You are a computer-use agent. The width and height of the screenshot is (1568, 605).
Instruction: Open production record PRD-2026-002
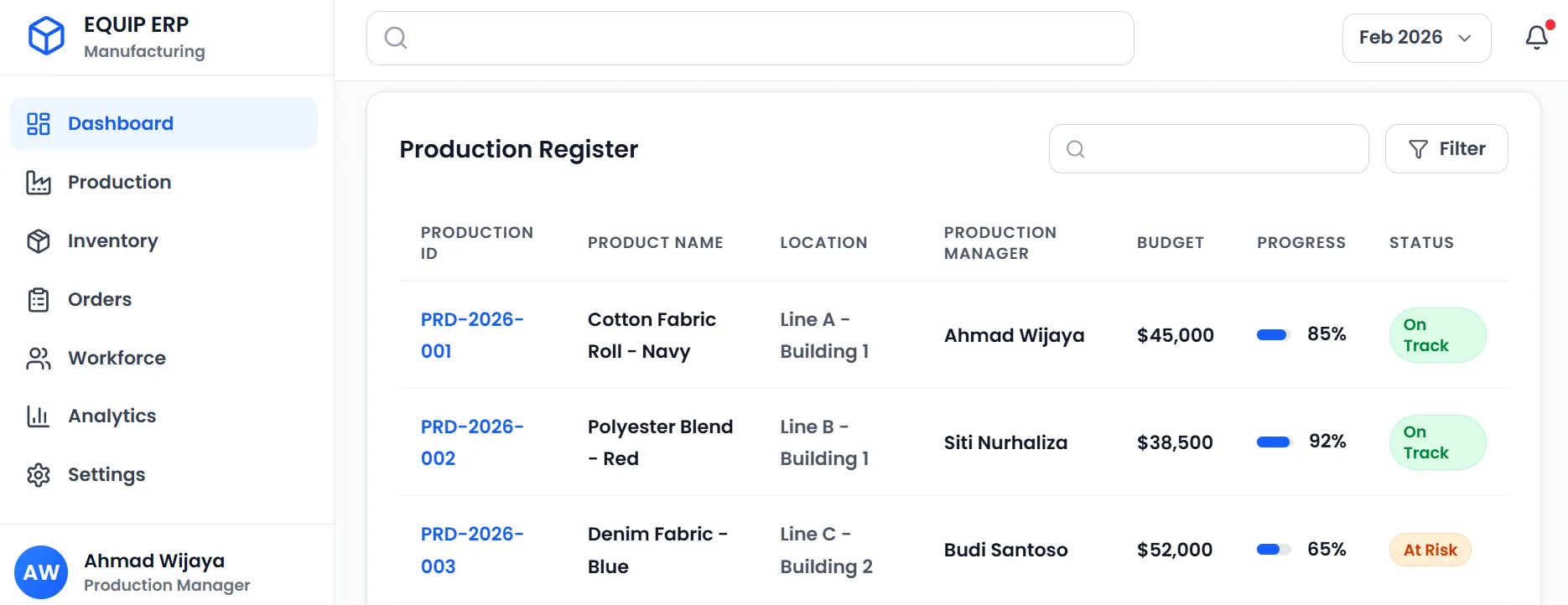[471, 442]
